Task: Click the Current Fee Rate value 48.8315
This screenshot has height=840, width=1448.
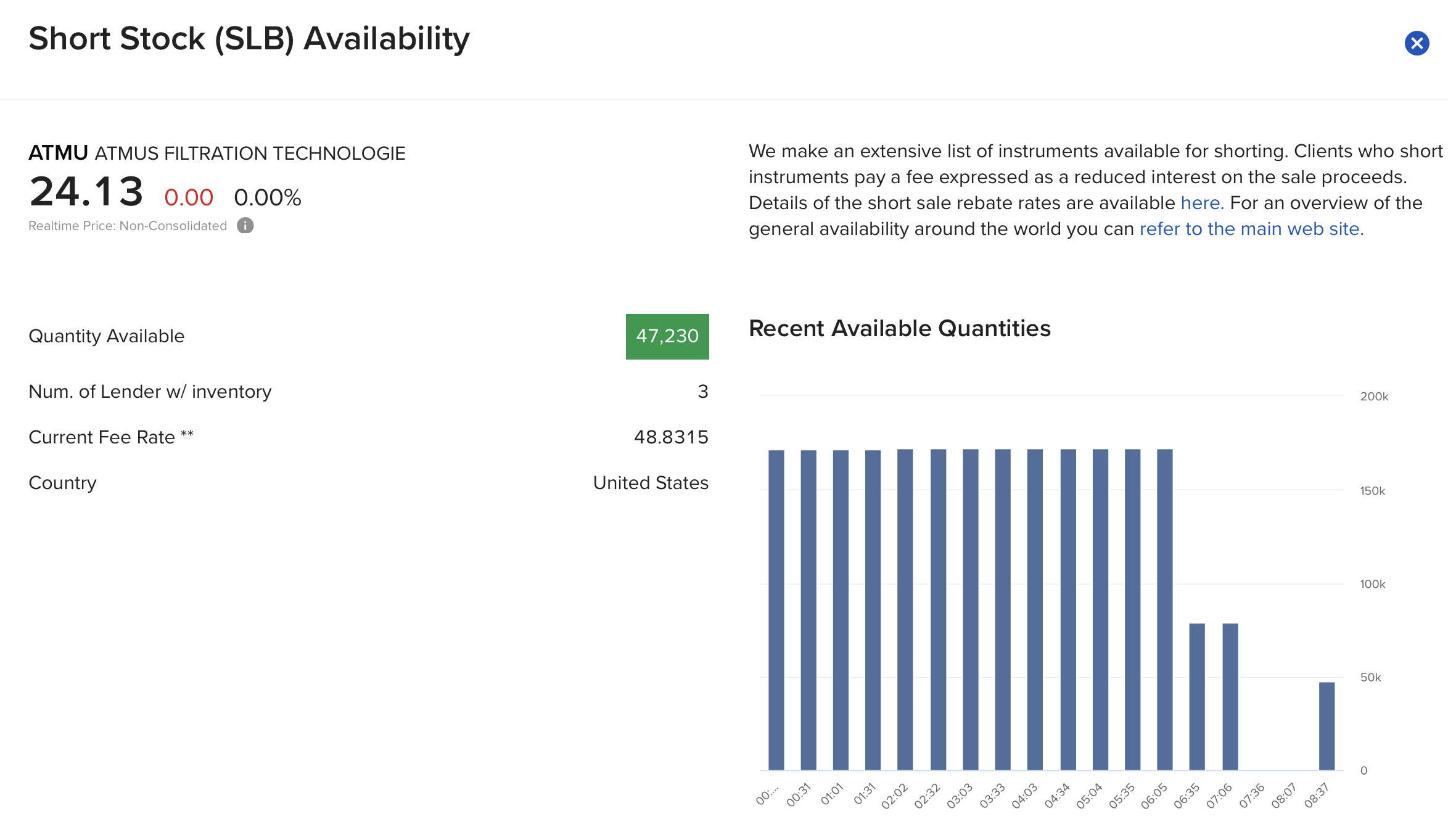Action: (x=671, y=437)
